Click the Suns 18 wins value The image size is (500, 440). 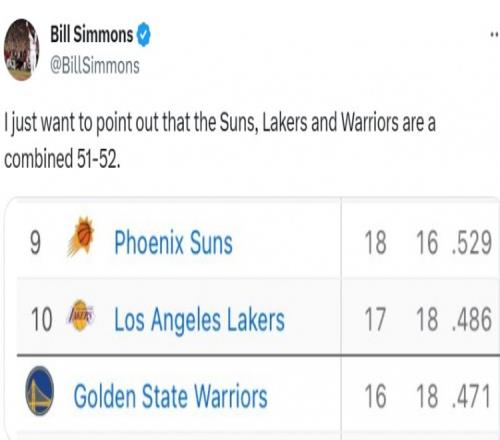[x=375, y=243]
